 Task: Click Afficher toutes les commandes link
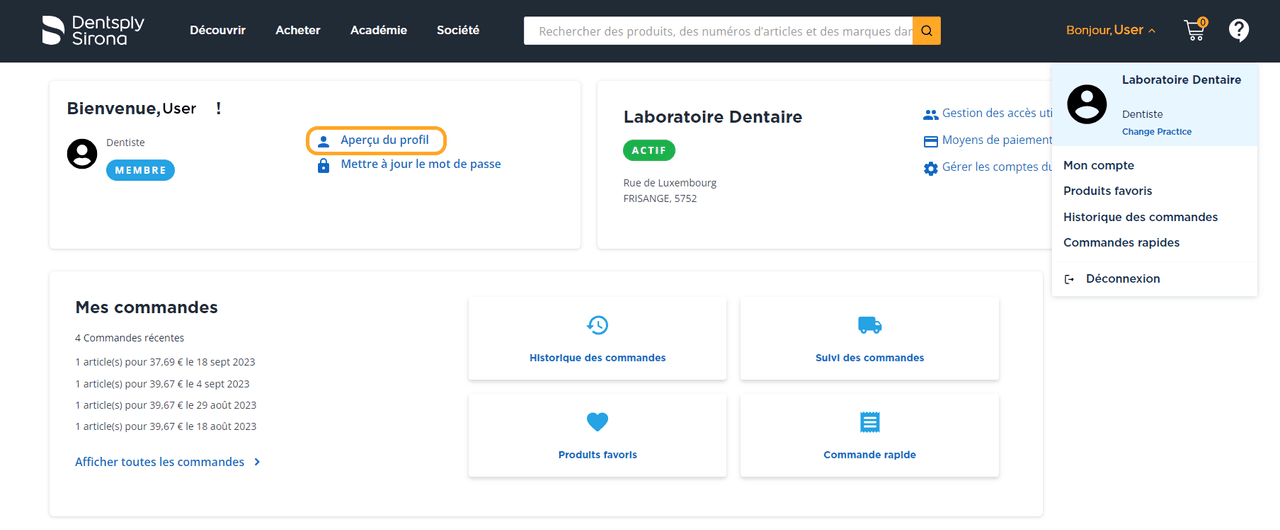point(160,462)
